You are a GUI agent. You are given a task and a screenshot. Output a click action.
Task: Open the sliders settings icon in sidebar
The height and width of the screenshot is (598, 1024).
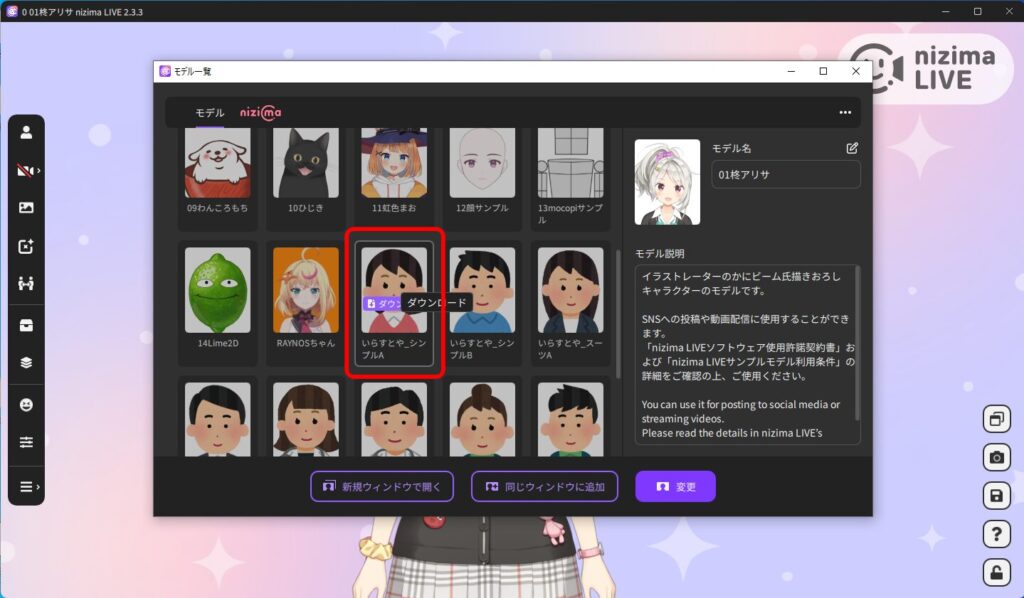tap(26, 443)
